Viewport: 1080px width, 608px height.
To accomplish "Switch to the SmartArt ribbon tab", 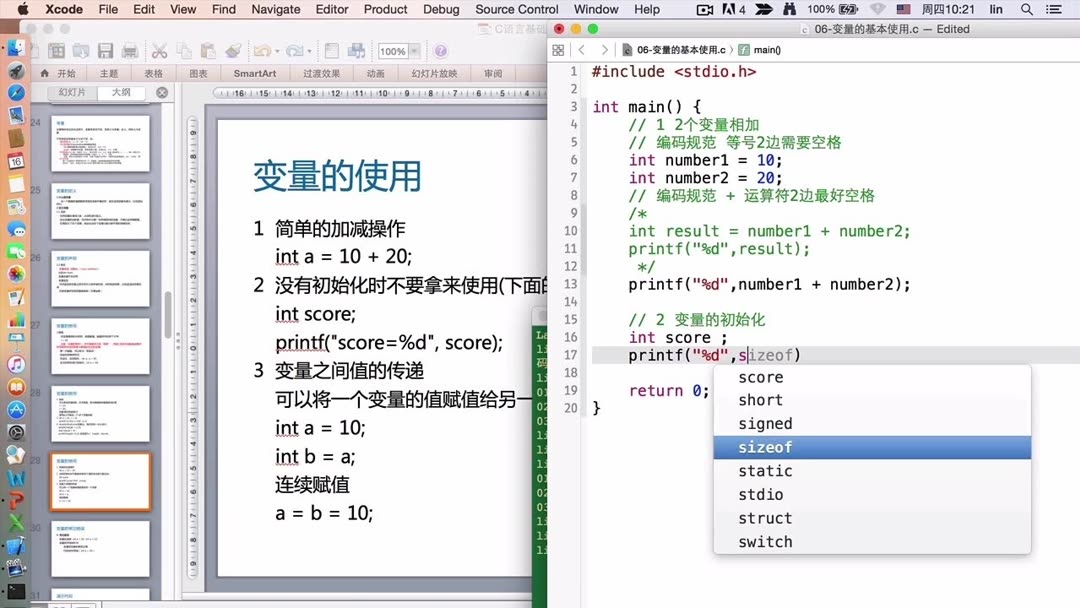I will pos(254,72).
